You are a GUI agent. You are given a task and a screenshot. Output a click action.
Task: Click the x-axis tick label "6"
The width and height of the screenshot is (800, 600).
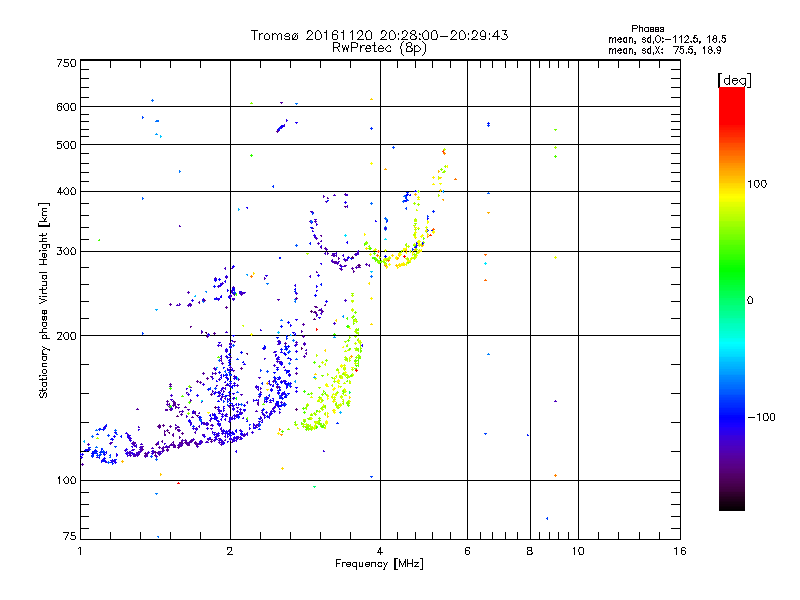click(x=467, y=551)
